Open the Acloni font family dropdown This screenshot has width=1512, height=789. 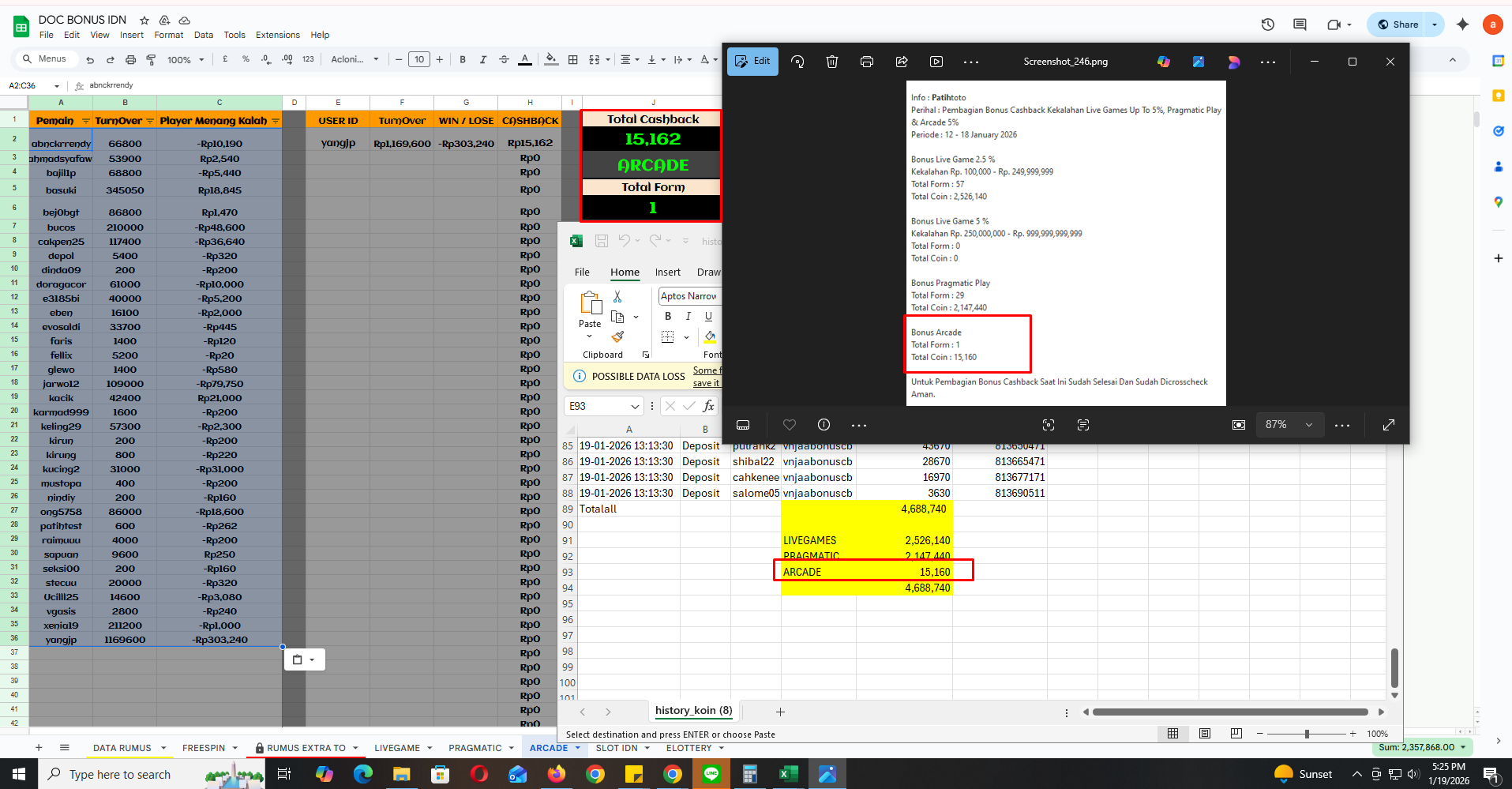(x=355, y=59)
